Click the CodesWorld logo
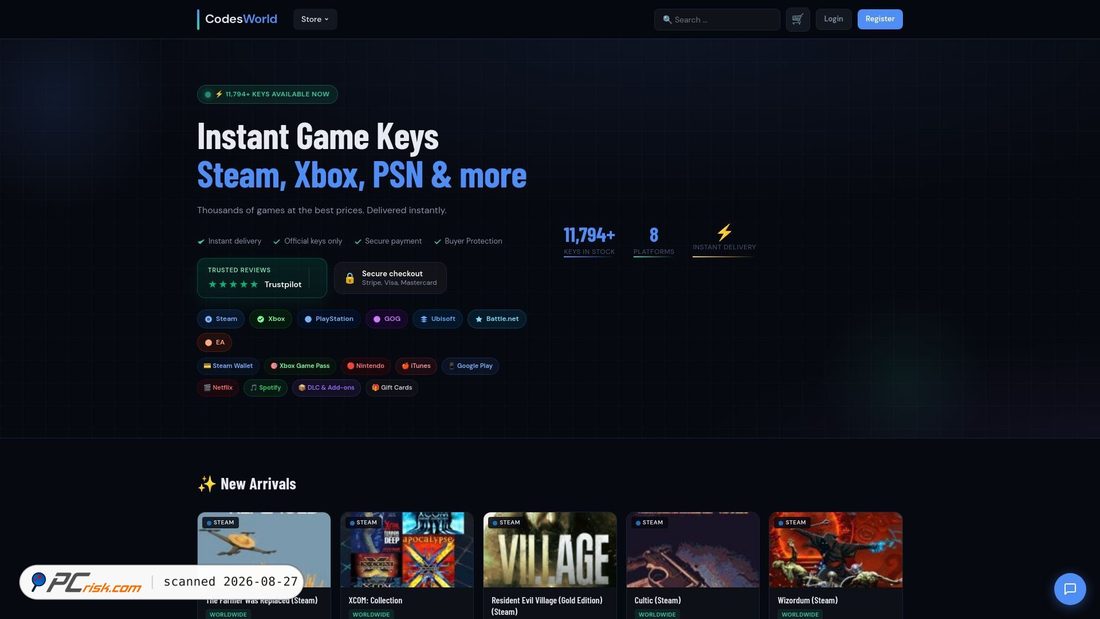Image resolution: width=1100 pixels, height=619 pixels. (x=237, y=19)
